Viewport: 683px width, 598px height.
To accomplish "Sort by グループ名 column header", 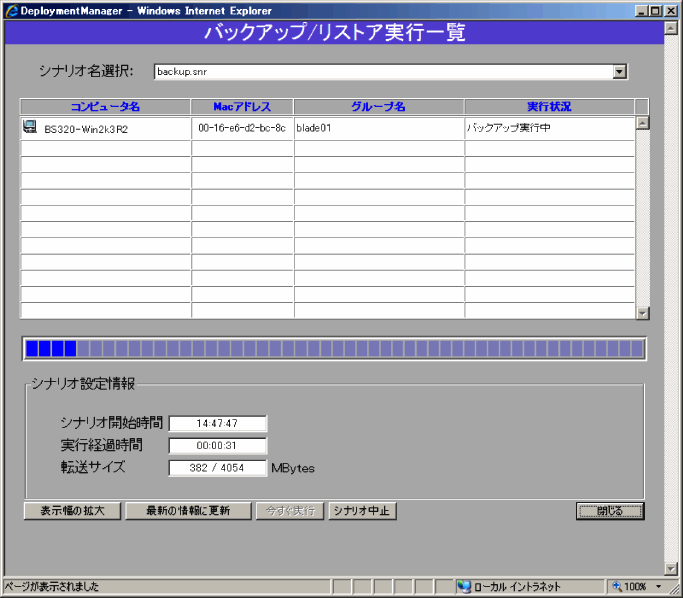I will tap(379, 107).
